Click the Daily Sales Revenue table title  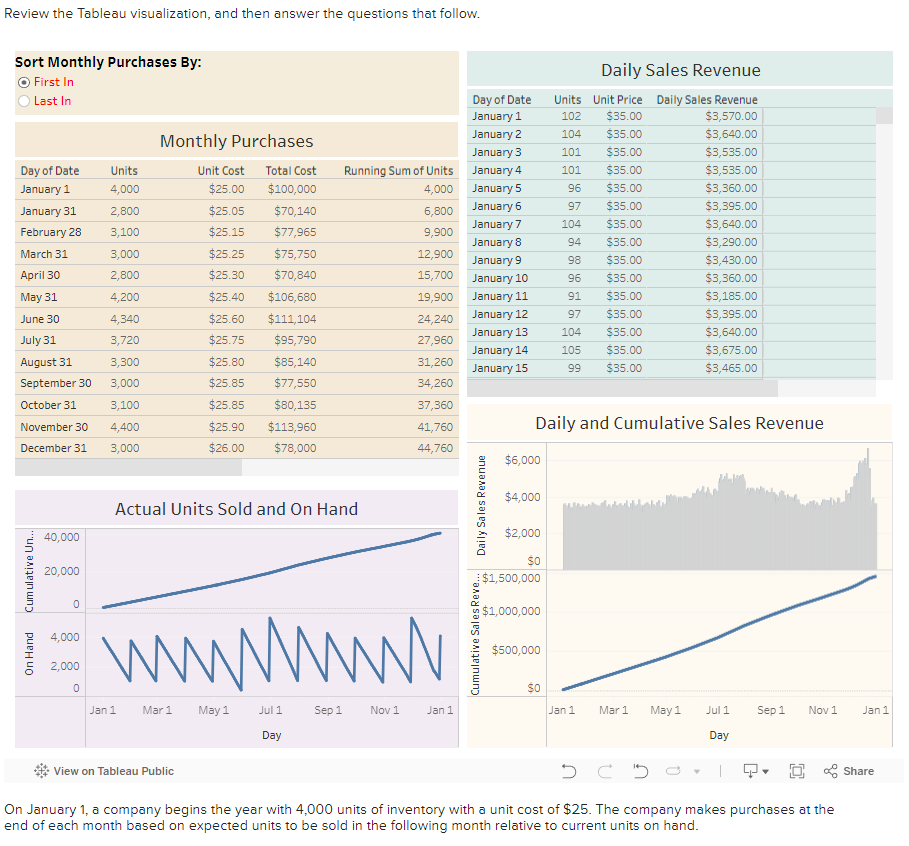[680, 69]
